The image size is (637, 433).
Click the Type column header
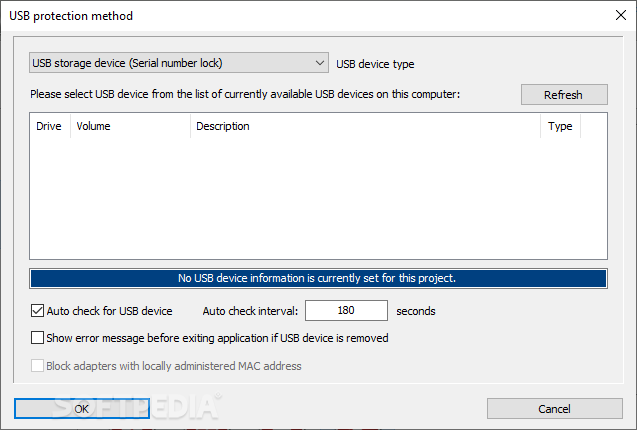click(x=560, y=126)
